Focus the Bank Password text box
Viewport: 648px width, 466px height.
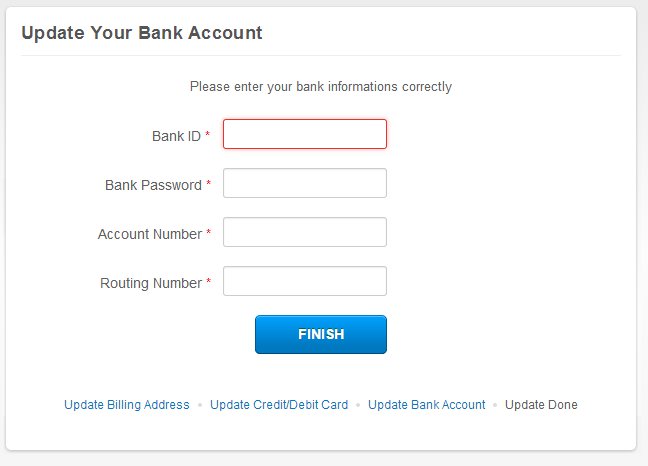(x=304, y=183)
